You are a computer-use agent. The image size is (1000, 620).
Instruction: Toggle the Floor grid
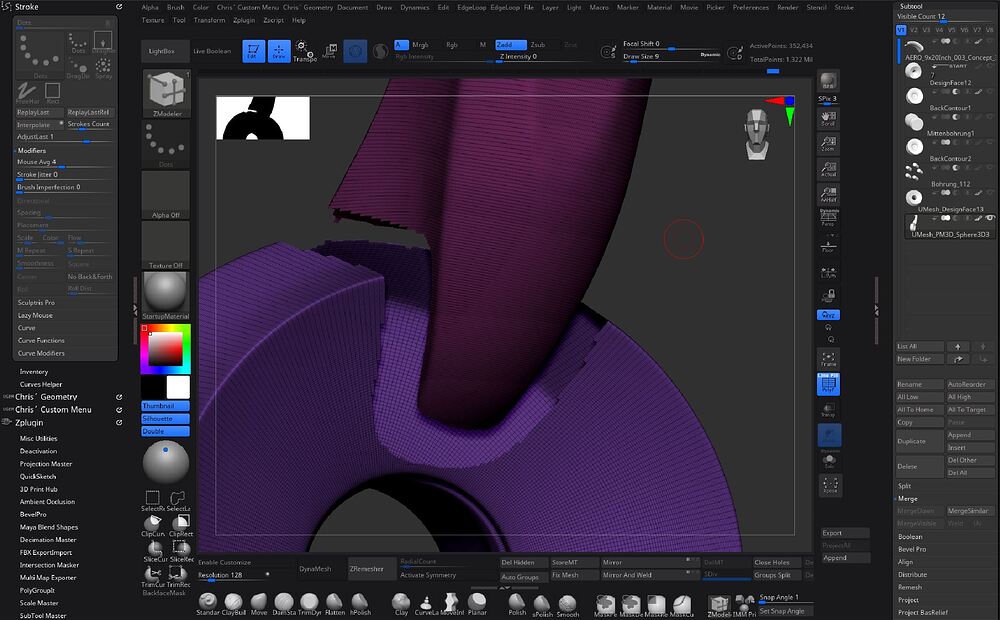coord(828,246)
